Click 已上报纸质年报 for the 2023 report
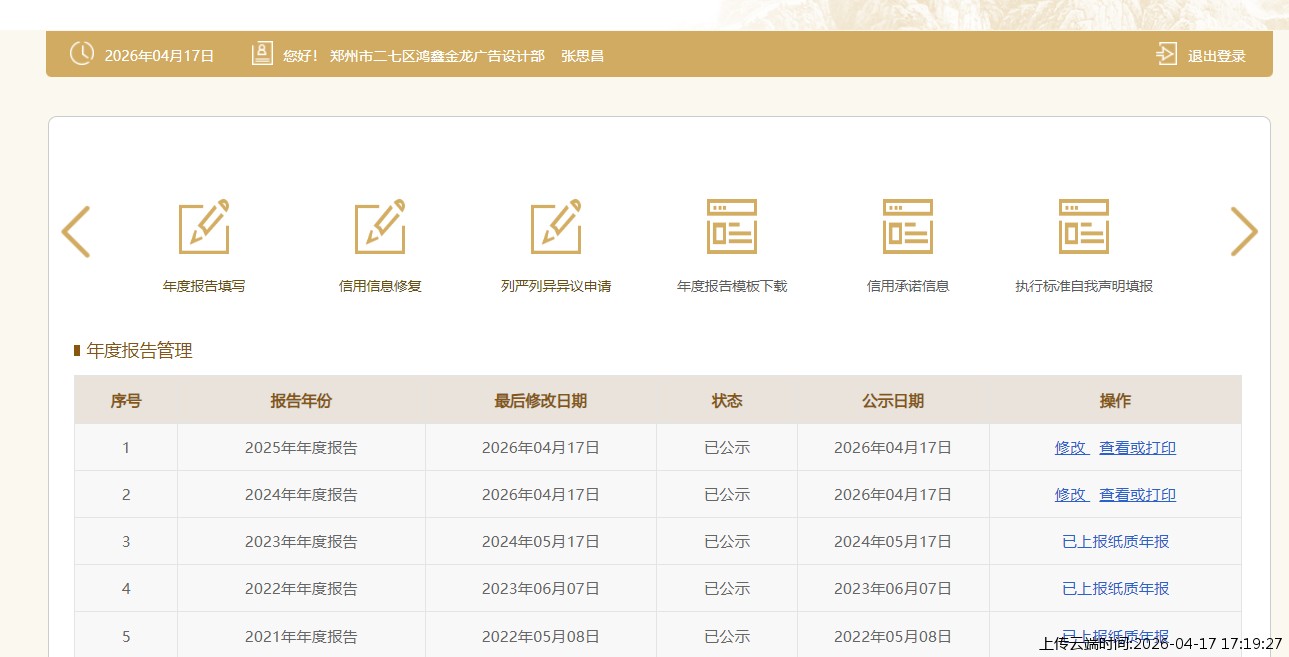The height and width of the screenshot is (657, 1289). click(1115, 542)
